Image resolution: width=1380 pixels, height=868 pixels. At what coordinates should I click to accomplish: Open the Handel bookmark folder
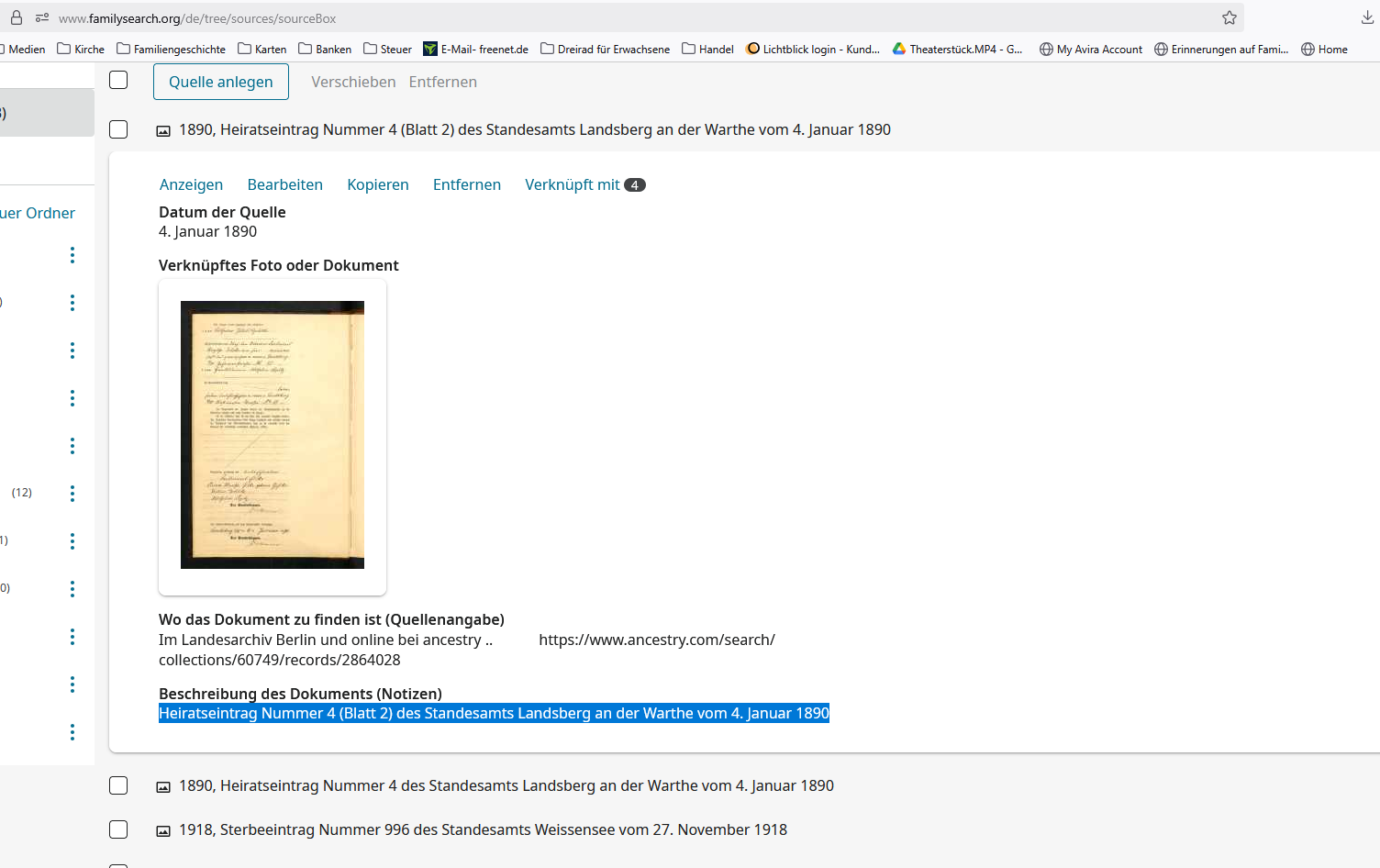[707, 49]
